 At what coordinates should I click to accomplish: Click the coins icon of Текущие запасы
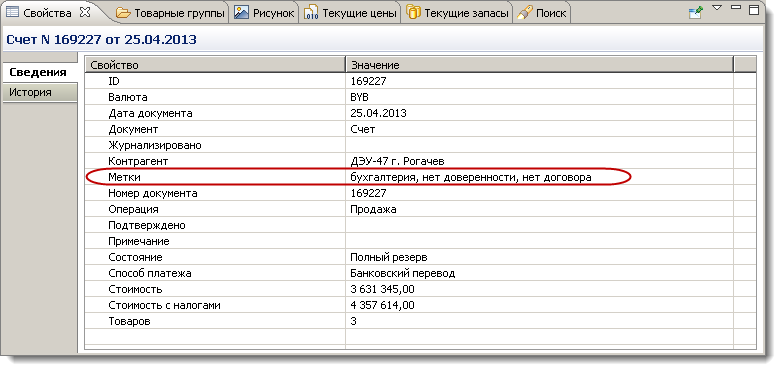pos(414,12)
